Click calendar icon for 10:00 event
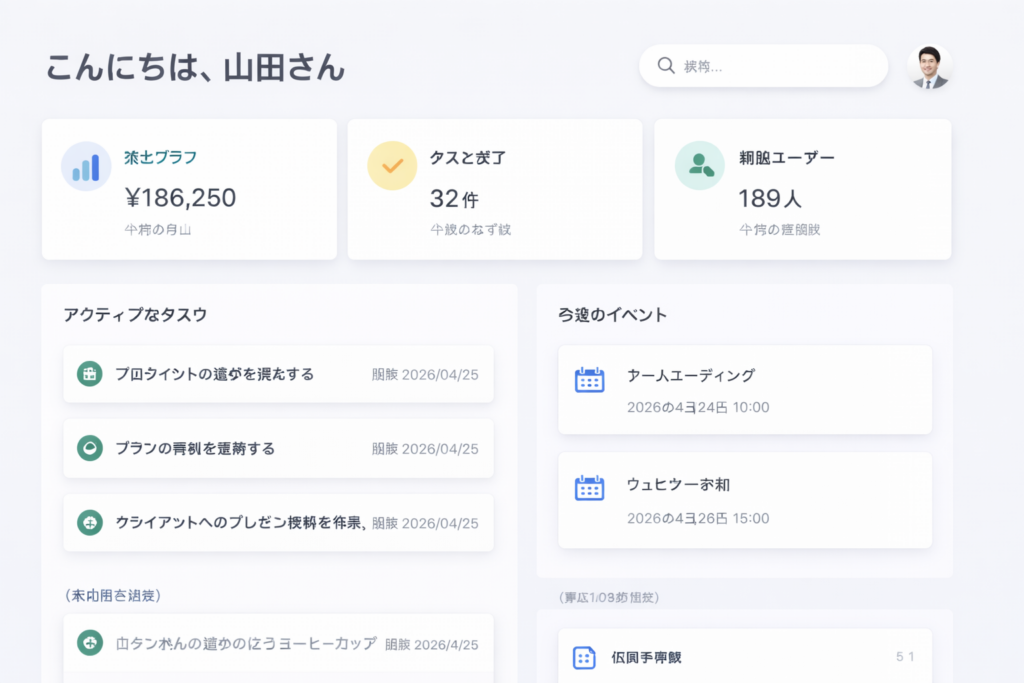Image resolution: width=1024 pixels, height=683 pixels. pos(589,380)
